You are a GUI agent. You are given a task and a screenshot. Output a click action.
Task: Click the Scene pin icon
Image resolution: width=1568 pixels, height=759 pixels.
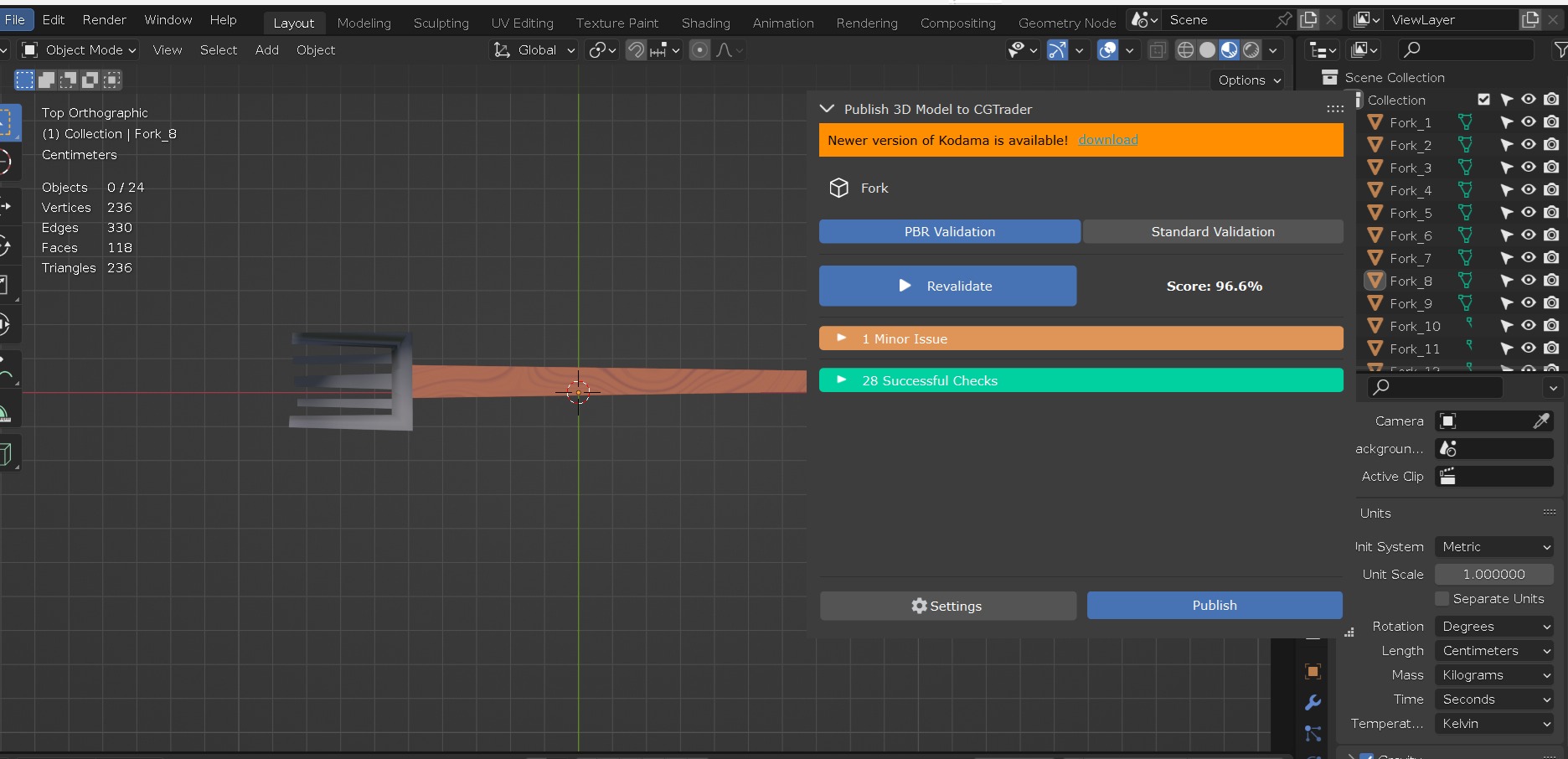pyautogui.click(x=1284, y=19)
